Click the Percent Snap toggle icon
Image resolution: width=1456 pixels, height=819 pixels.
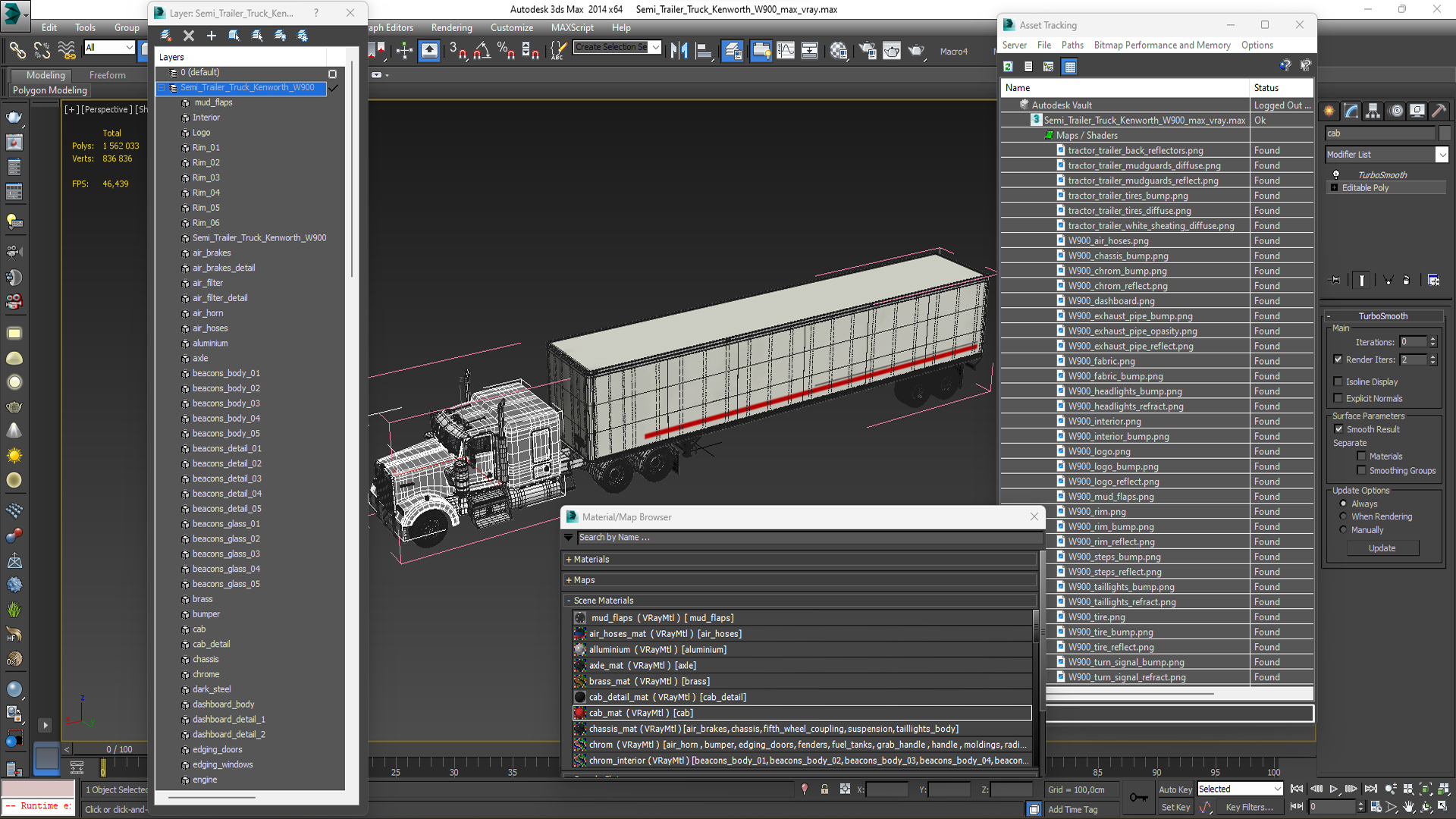[506, 51]
